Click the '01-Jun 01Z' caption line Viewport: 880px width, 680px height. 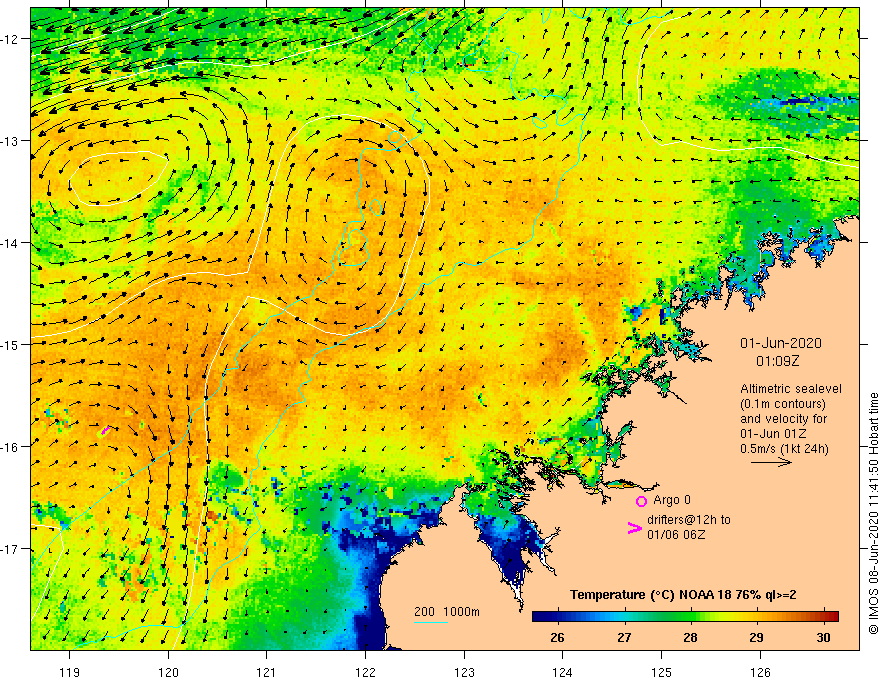pos(773,434)
